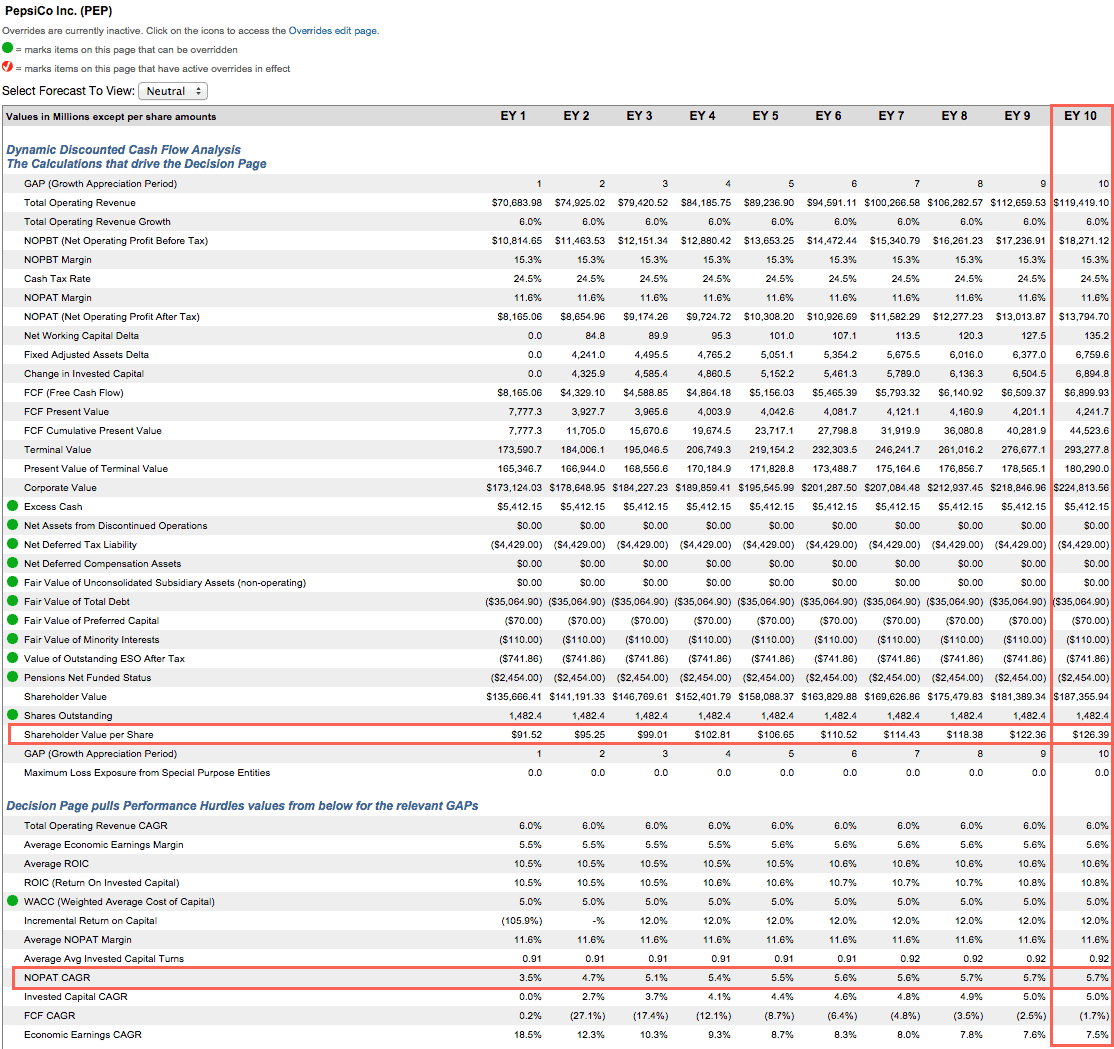Click the Dynamic Discounted Cash Flow Analysis heading
The image size is (1114, 1049).
tap(124, 150)
